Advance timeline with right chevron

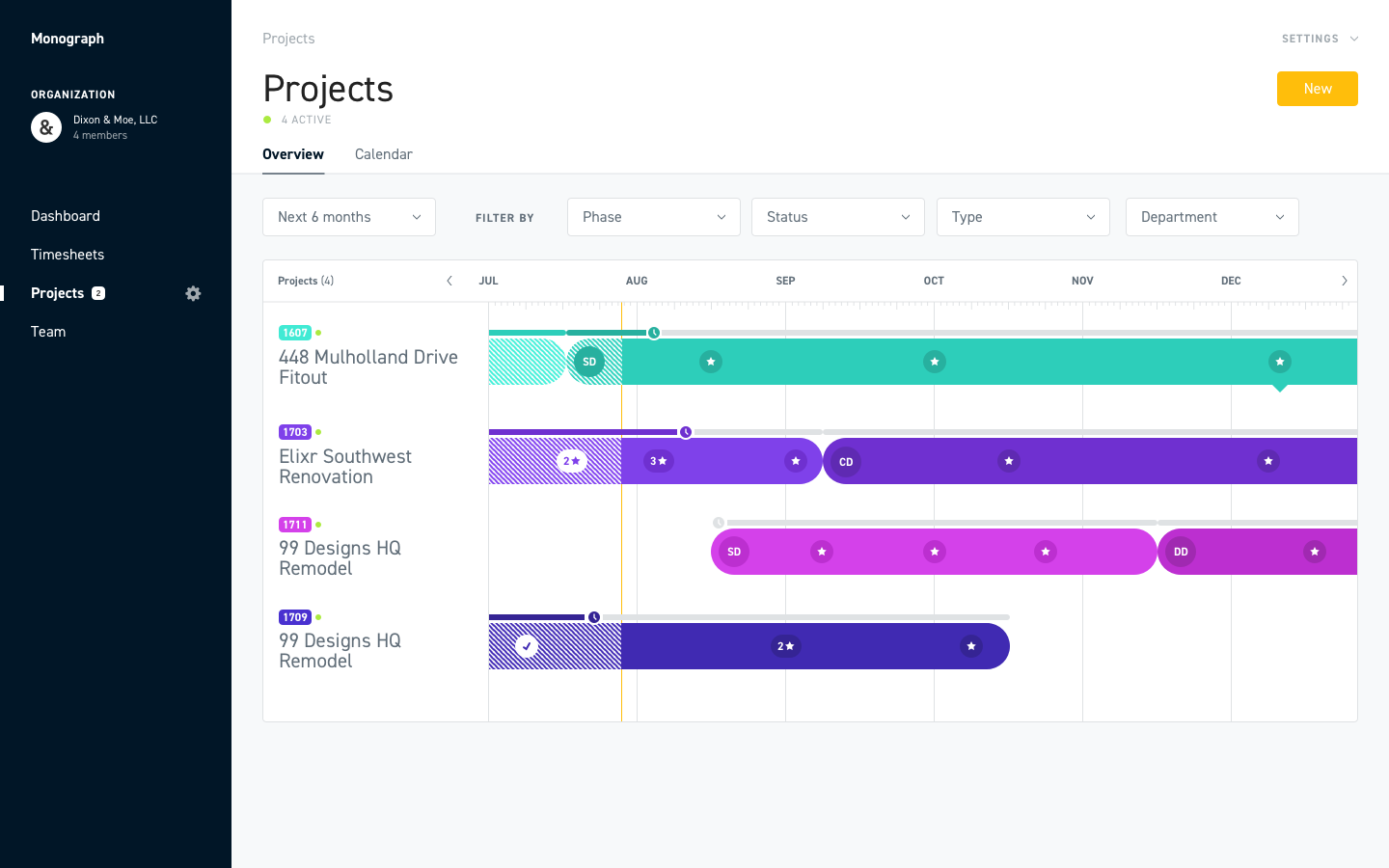pyautogui.click(x=1344, y=281)
